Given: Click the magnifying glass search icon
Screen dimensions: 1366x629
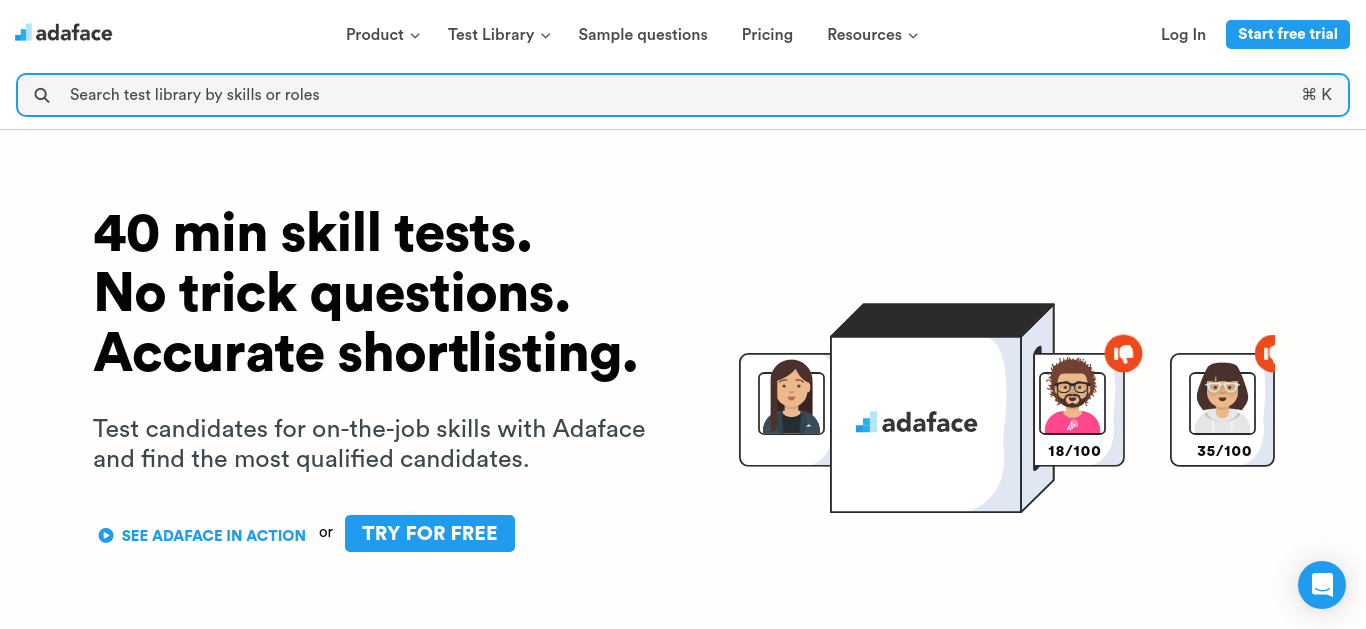Looking at the screenshot, I should (x=42, y=95).
